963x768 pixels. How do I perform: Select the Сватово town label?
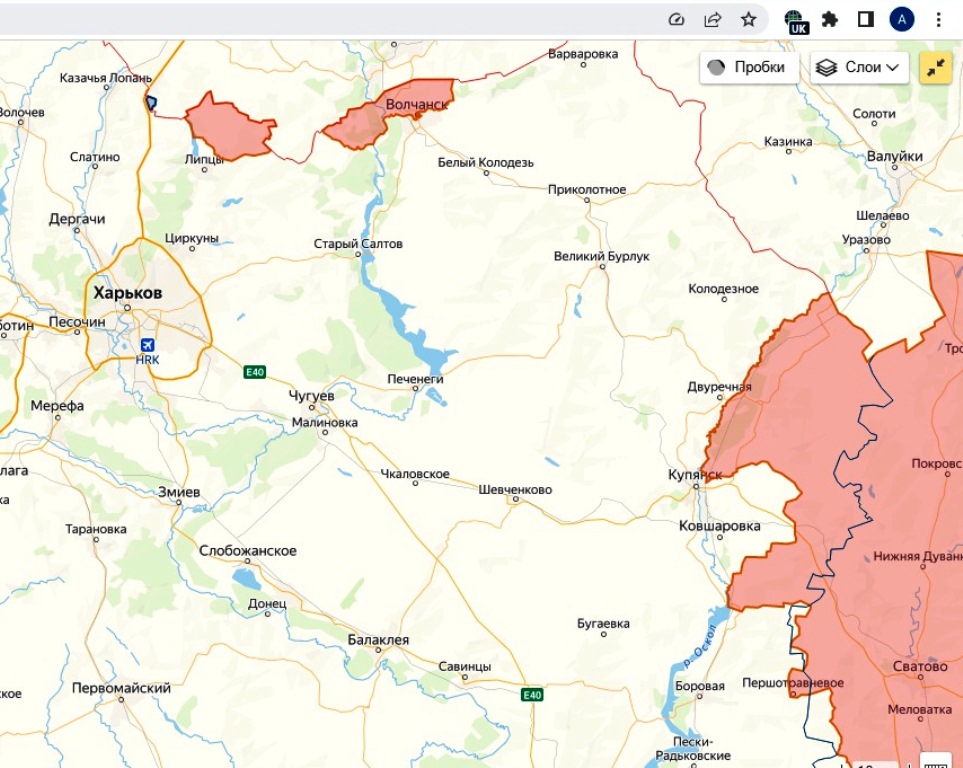920,666
